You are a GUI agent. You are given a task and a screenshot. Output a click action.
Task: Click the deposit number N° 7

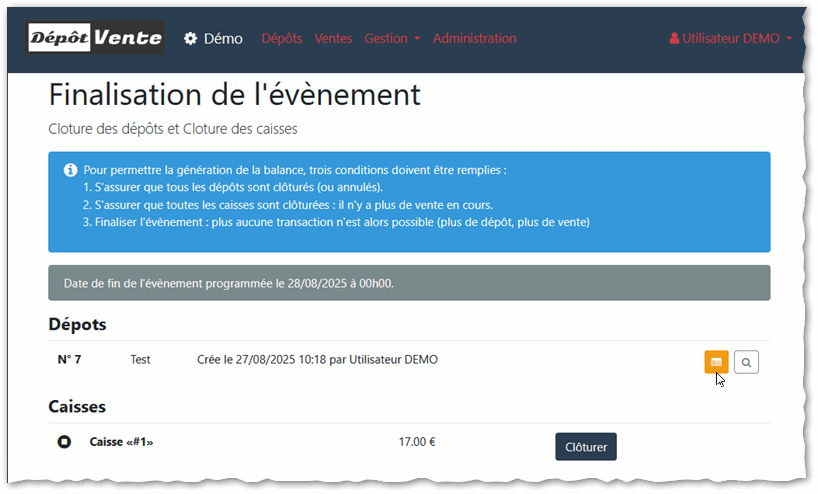(x=69, y=360)
